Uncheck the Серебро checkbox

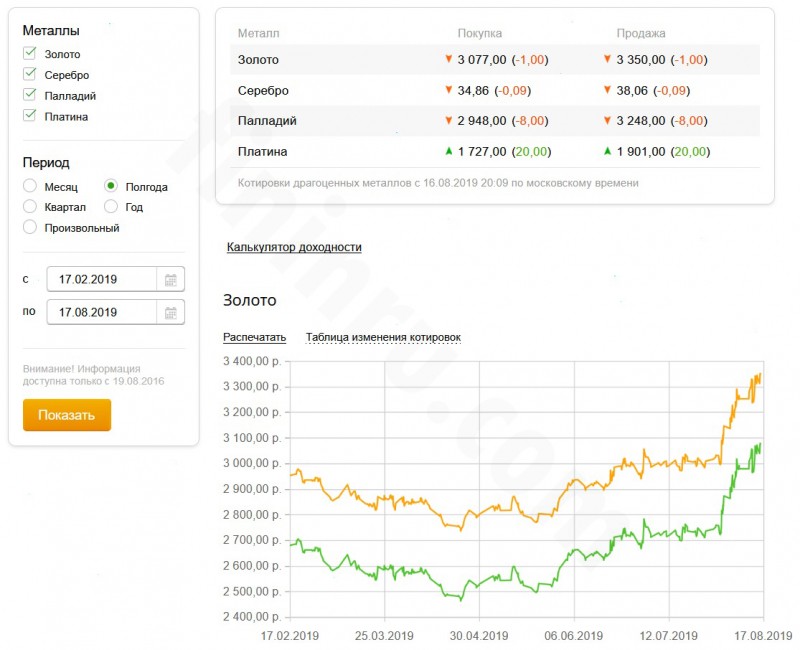tap(30, 74)
